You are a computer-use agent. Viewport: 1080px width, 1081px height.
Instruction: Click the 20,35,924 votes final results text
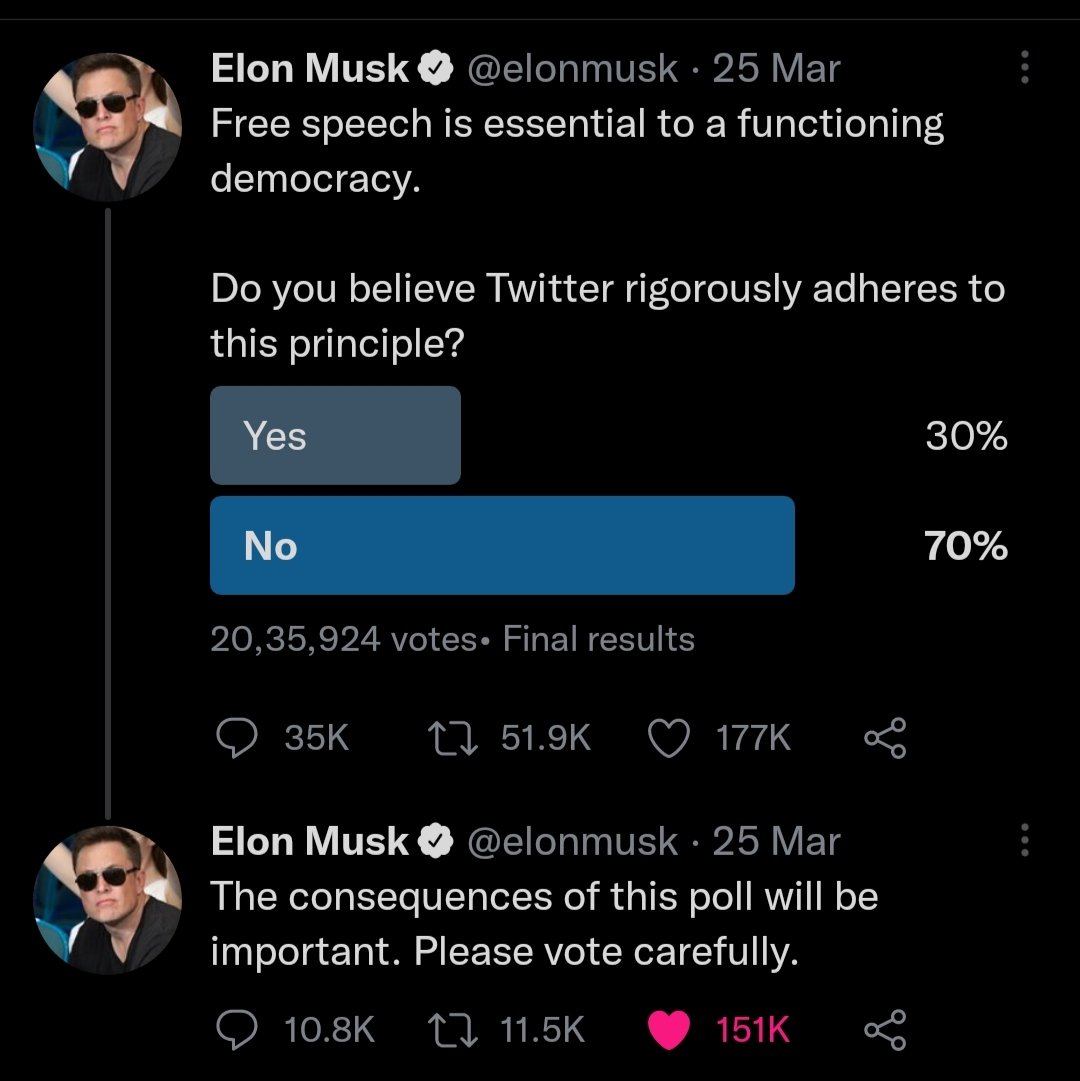[x=452, y=638]
